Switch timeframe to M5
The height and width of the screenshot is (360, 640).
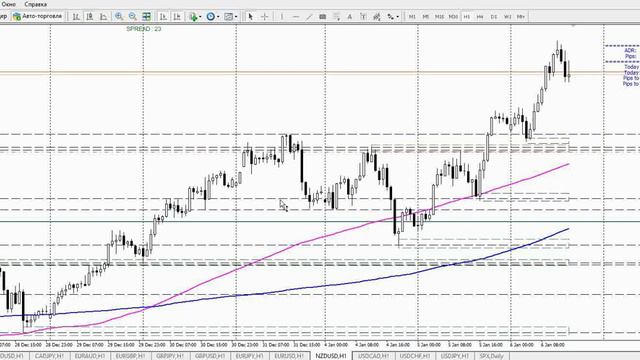(x=426, y=17)
